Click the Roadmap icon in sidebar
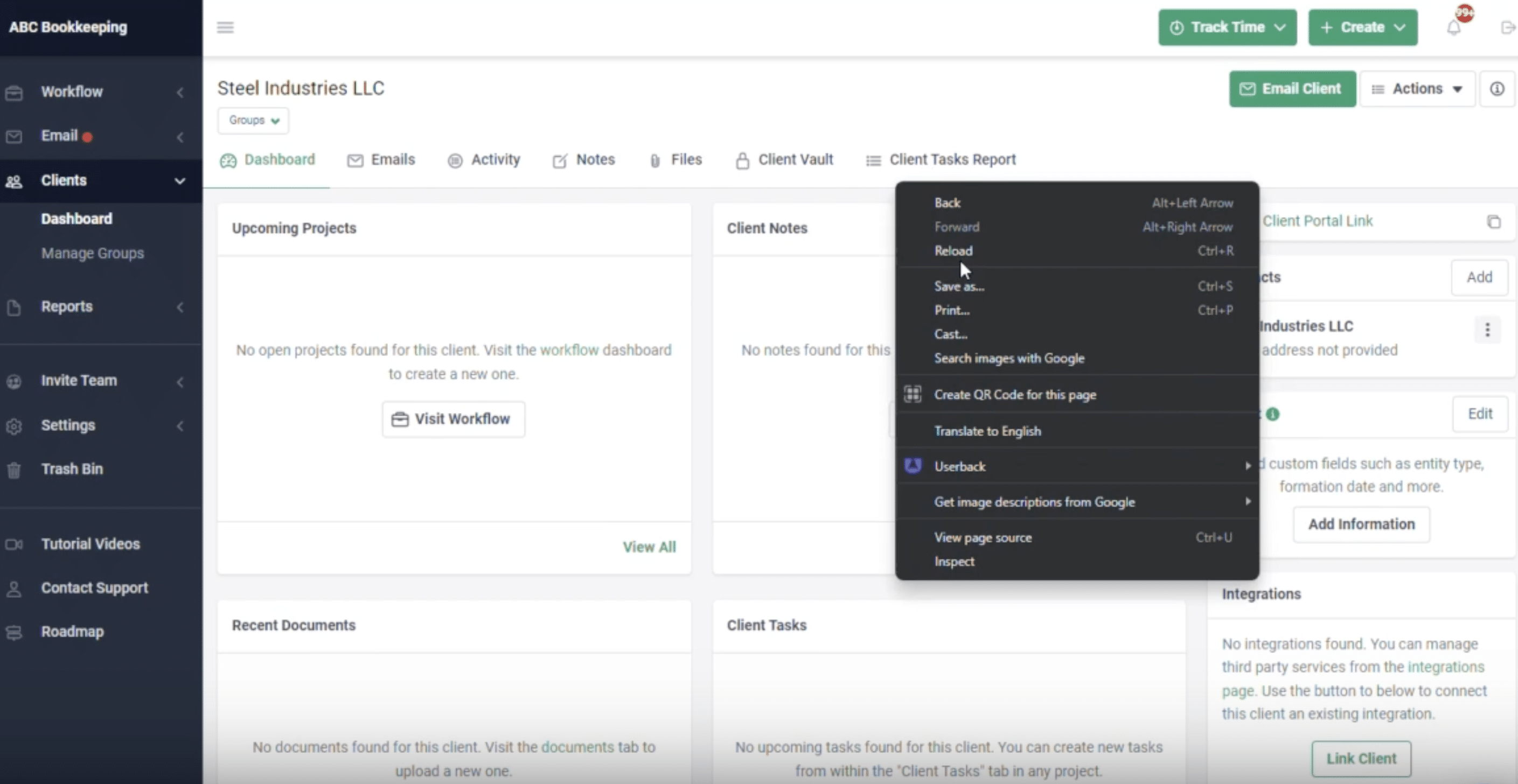The width and height of the screenshot is (1518, 784). coord(14,632)
